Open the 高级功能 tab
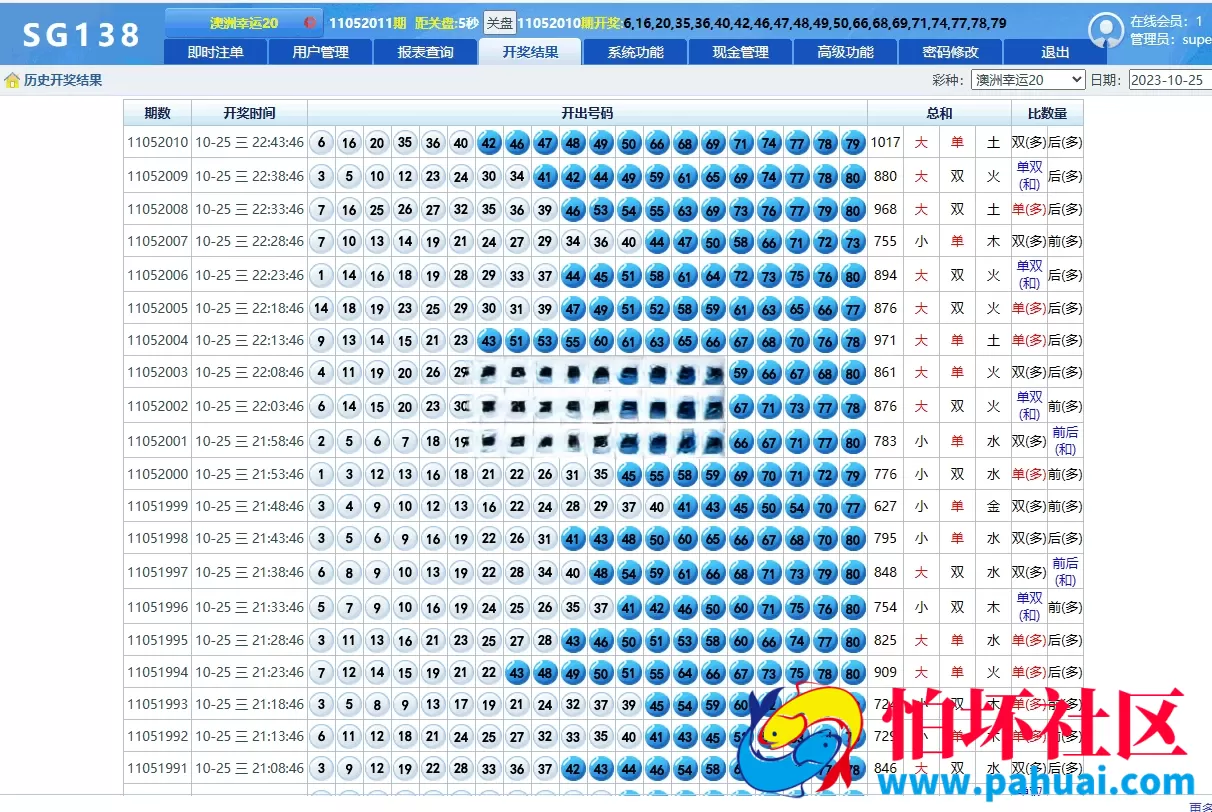The height and width of the screenshot is (812, 1212). 845,52
